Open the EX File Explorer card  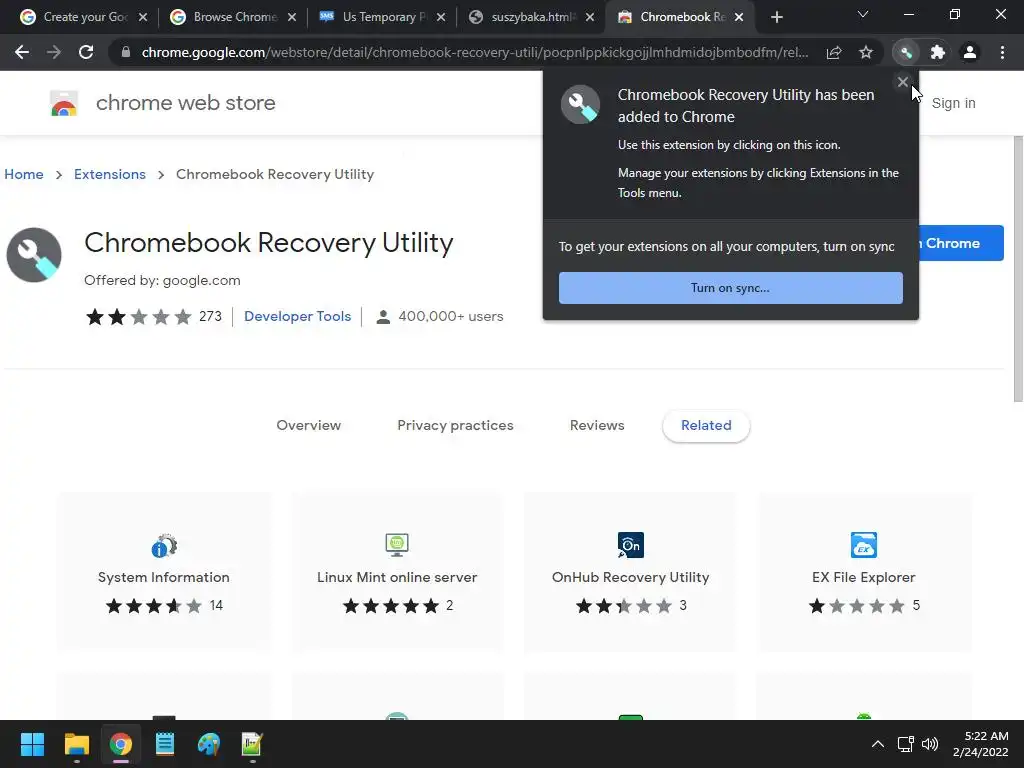pos(864,572)
